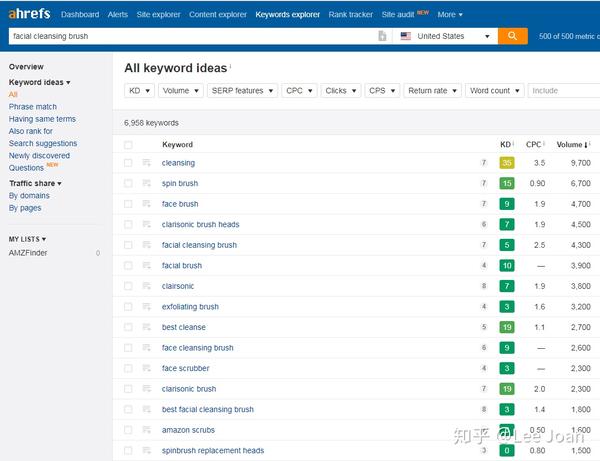Open SERP icon for clarisonic brush row

pyautogui.click(x=147, y=389)
